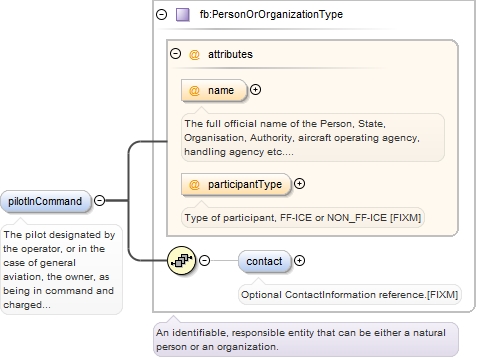Select the participantType attribute node
Screen dimensions: 477x360
236,184
